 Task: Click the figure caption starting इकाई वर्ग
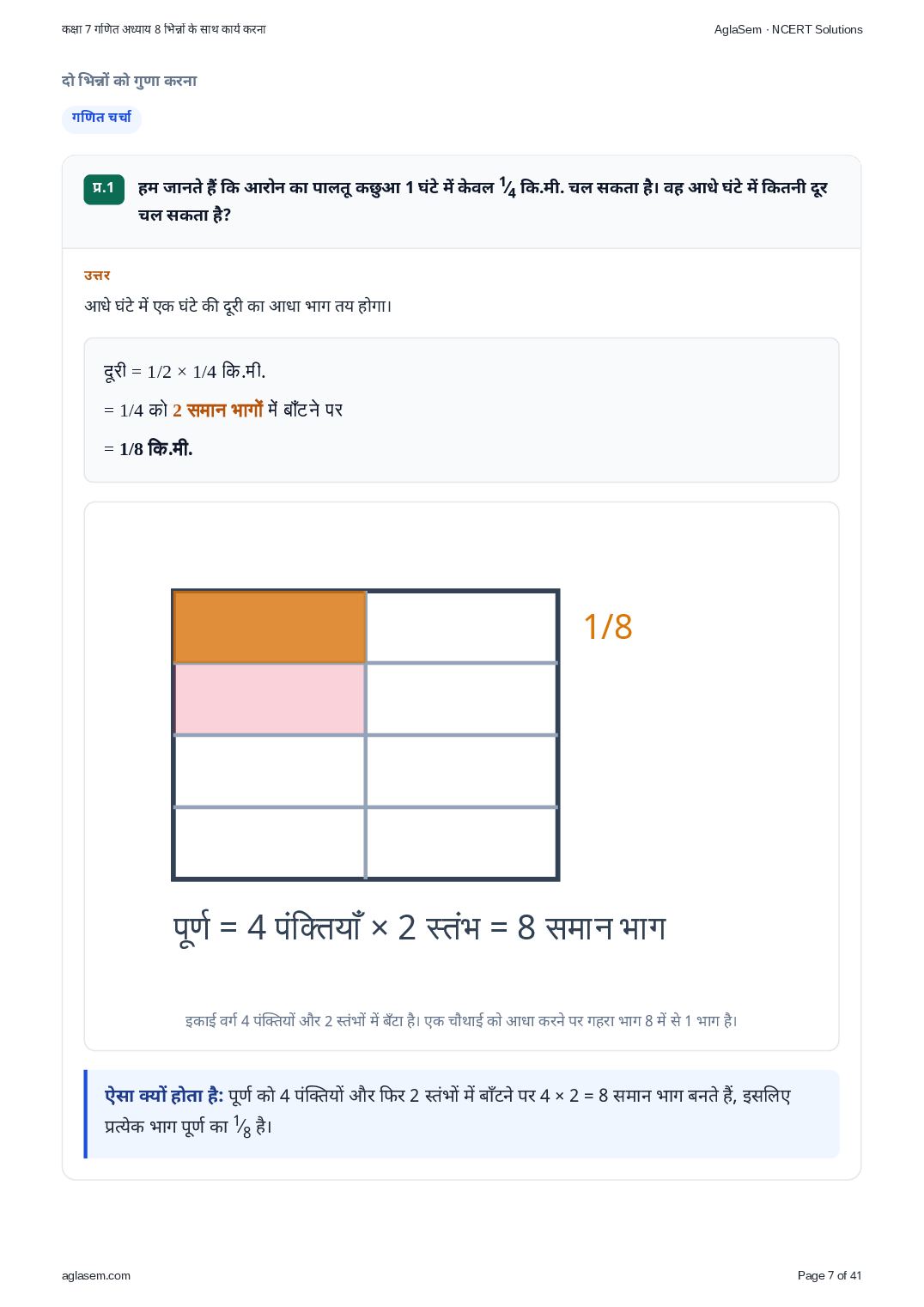point(461,1020)
